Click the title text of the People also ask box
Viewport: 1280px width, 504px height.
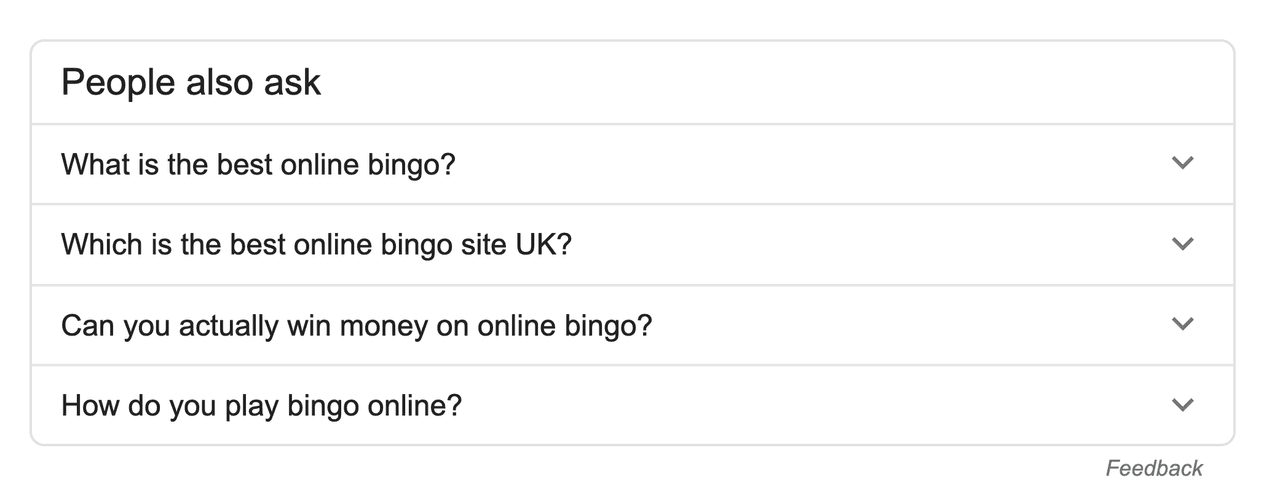(191, 82)
